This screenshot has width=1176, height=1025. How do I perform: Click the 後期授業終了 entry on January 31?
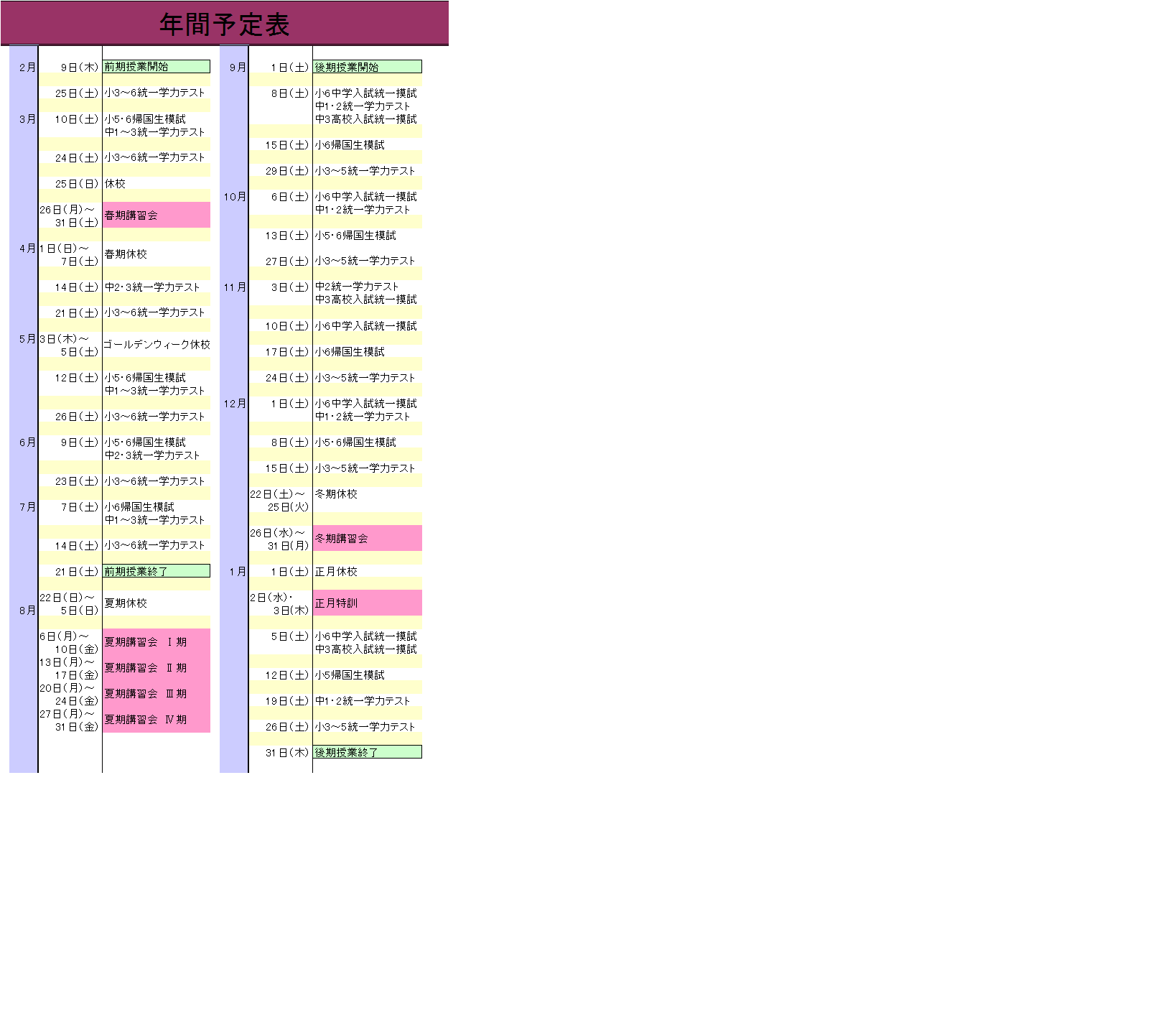click(x=367, y=752)
